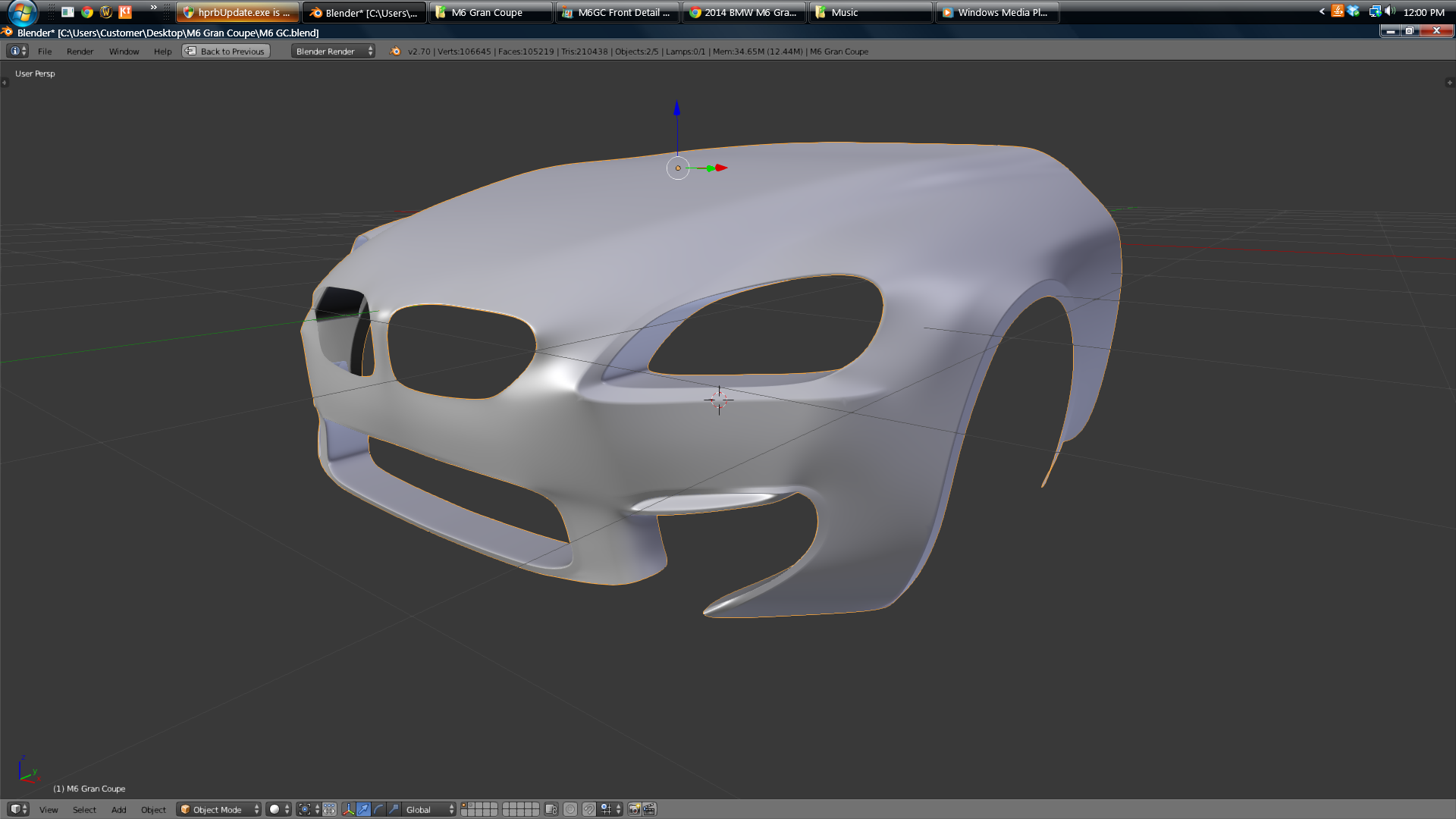
Task: Click the 3D cursor crosshair
Action: pos(719,400)
